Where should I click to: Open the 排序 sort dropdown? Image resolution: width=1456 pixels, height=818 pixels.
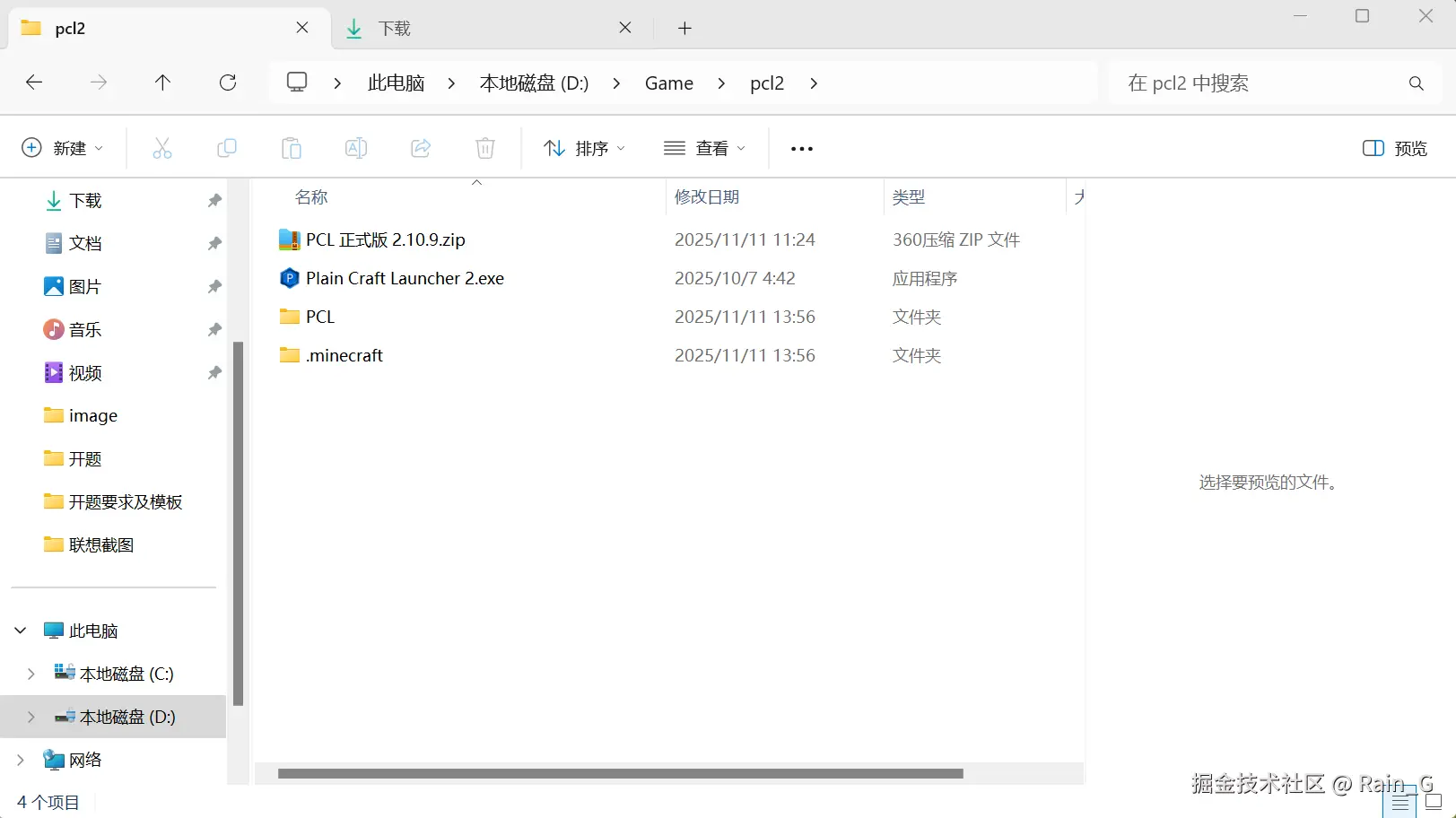584,148
